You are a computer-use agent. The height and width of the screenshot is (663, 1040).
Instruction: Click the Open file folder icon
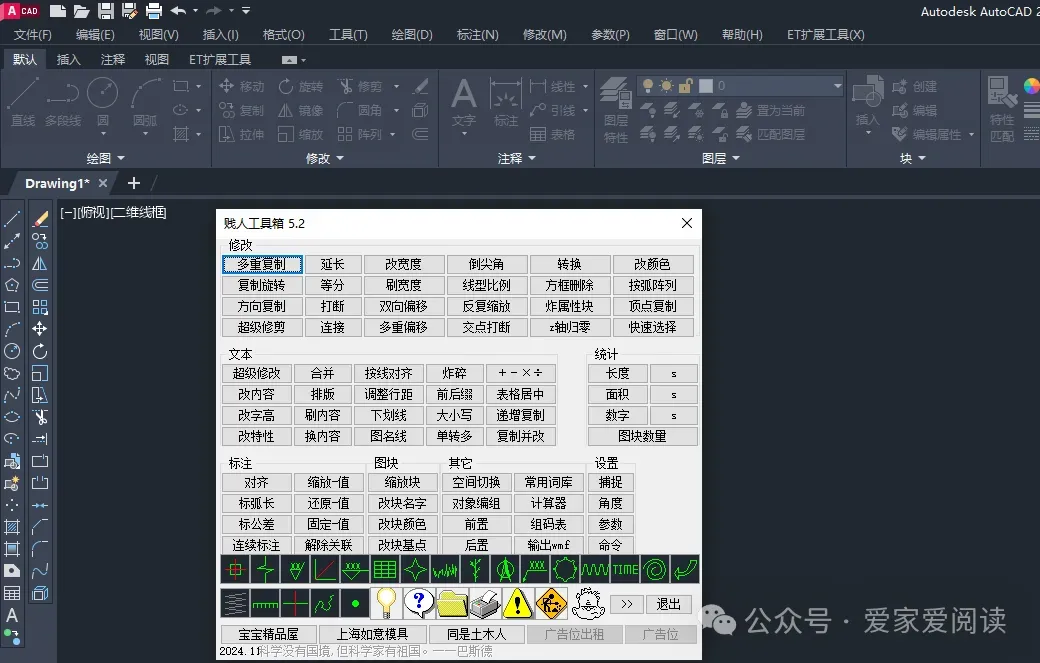(x=81, y=11)
